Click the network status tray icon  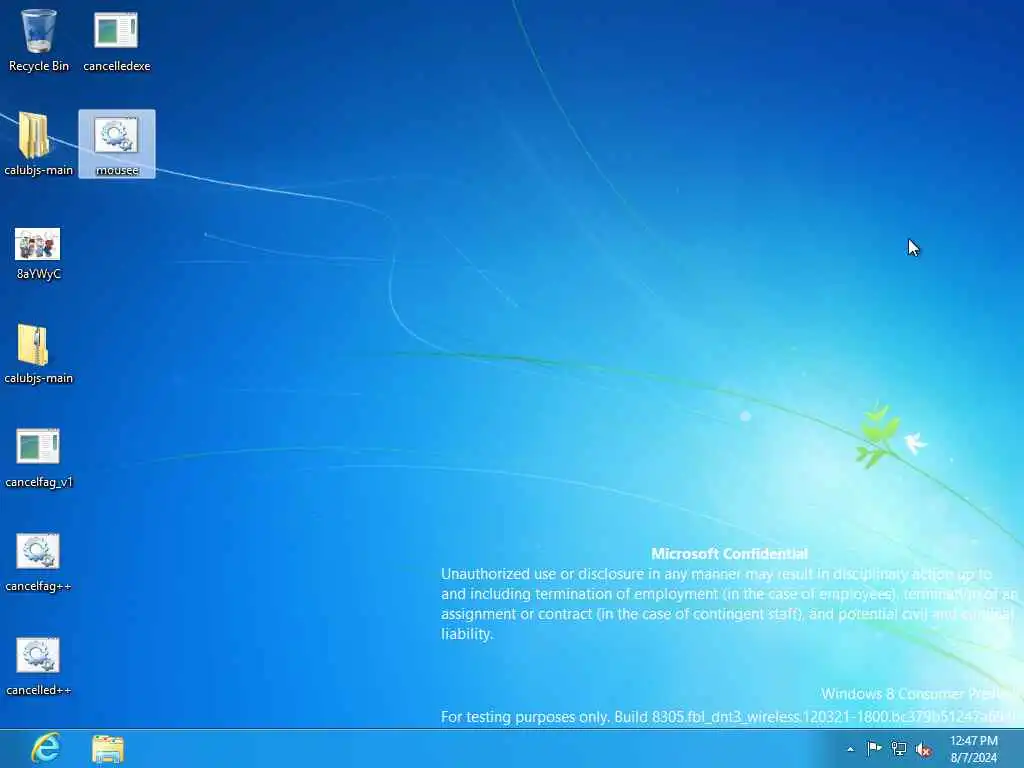pos(899,749)
